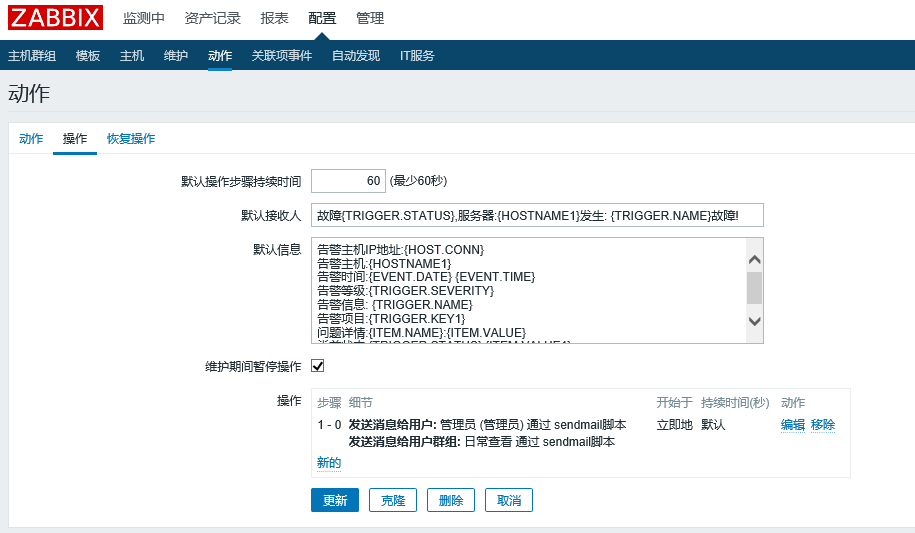Go to 关联项事件 submenu
The height and width of the screenshot is (533, 915).
(x=282, y=55)
